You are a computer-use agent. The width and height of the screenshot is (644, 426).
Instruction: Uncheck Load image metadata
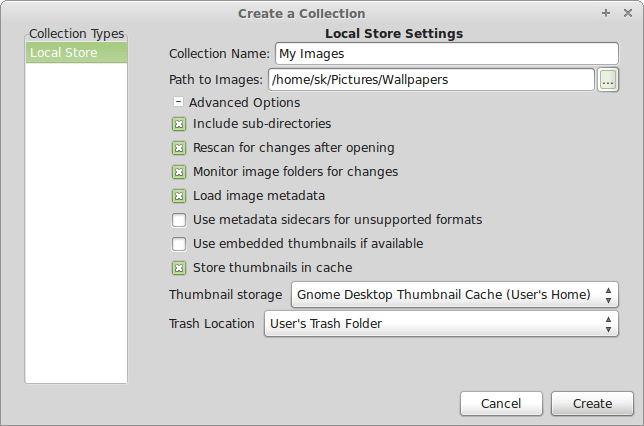179,196
